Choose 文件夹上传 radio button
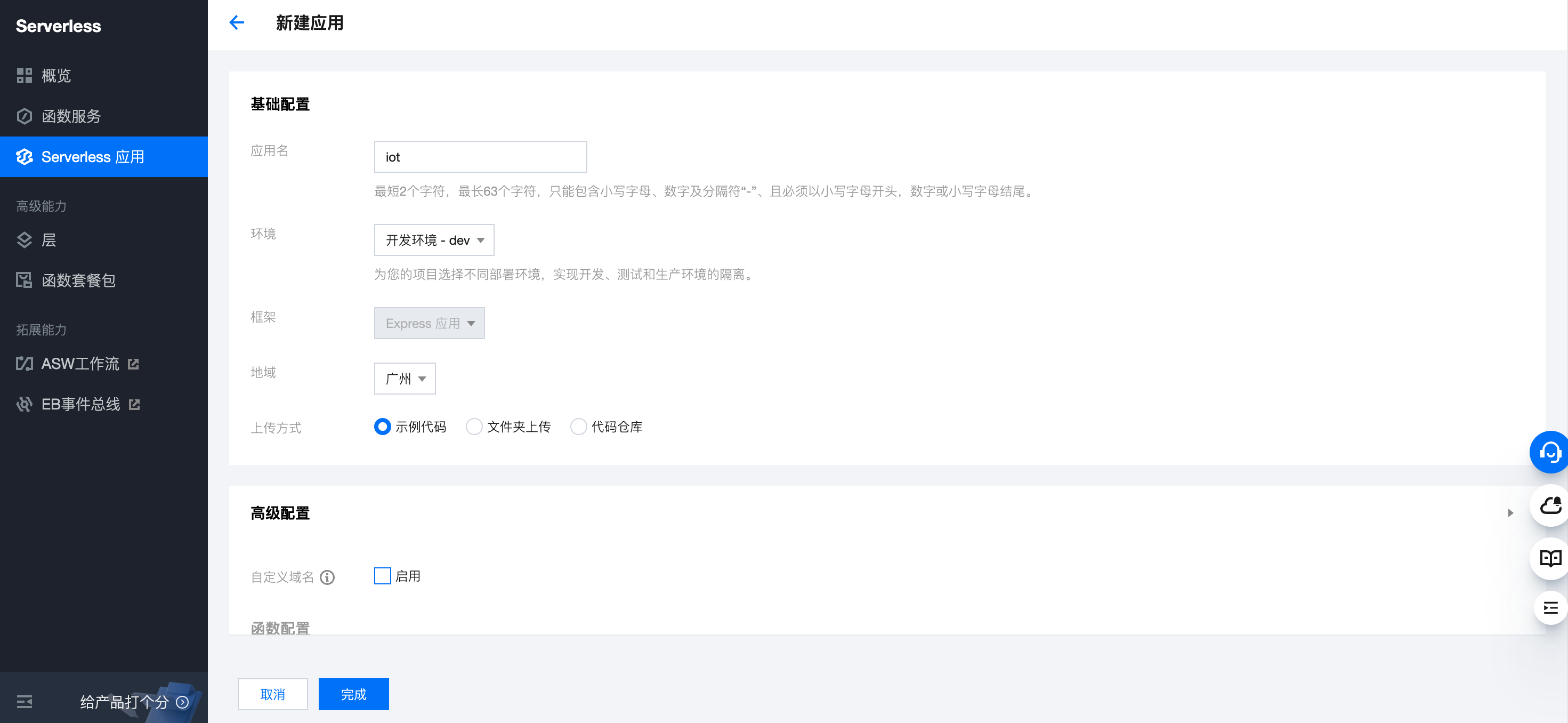Screen dimensions: 1568x723 pos(474,427)
